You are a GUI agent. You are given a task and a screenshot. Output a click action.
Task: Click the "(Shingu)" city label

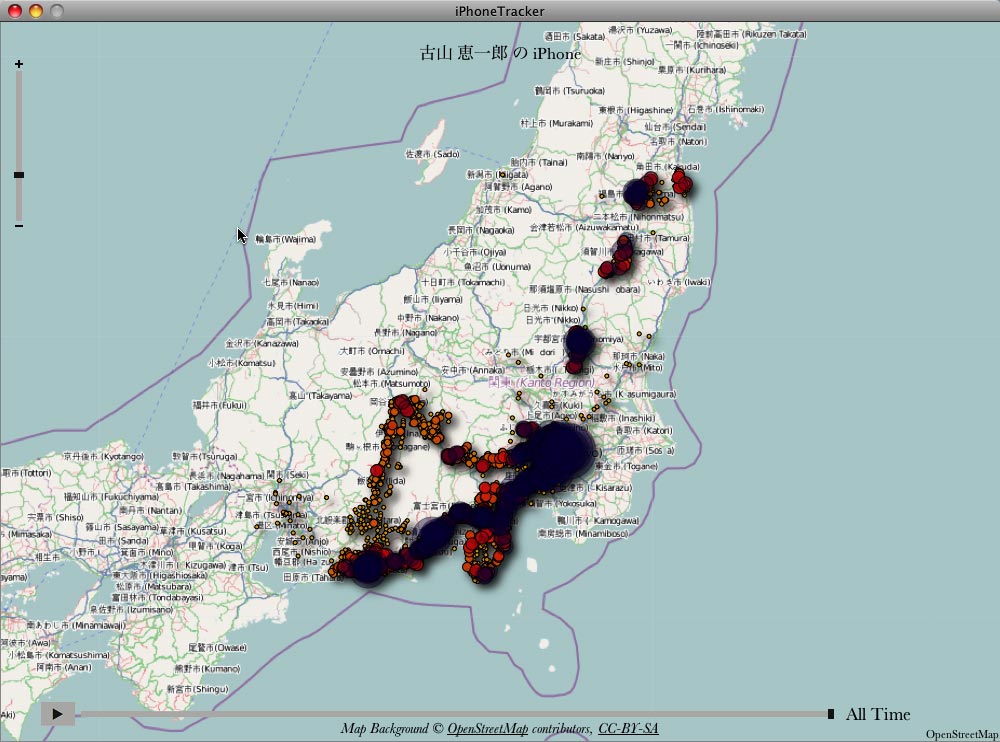[x=210, y=689]
